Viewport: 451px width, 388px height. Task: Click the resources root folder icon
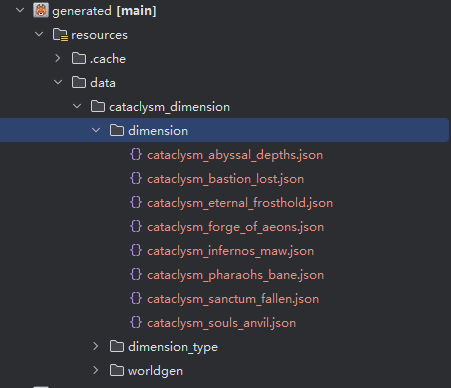click(x=60, y=35)
